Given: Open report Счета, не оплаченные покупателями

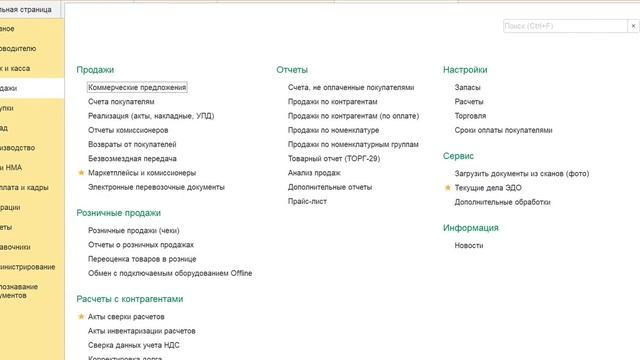Looking at the screenshot, I should click(351, 87).
